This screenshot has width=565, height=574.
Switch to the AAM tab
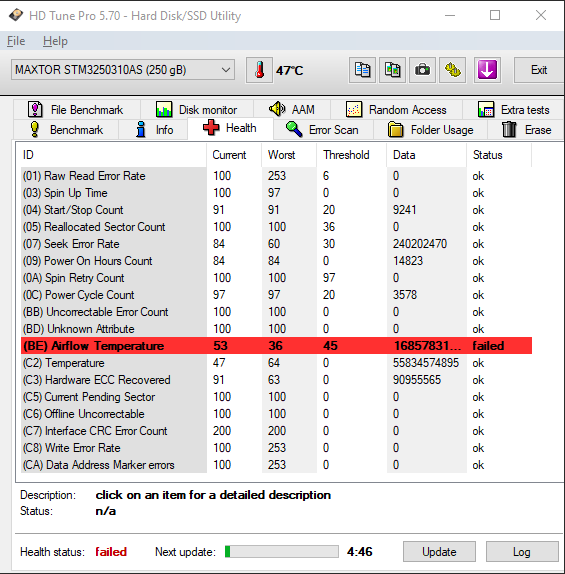[x=292, y=109]
